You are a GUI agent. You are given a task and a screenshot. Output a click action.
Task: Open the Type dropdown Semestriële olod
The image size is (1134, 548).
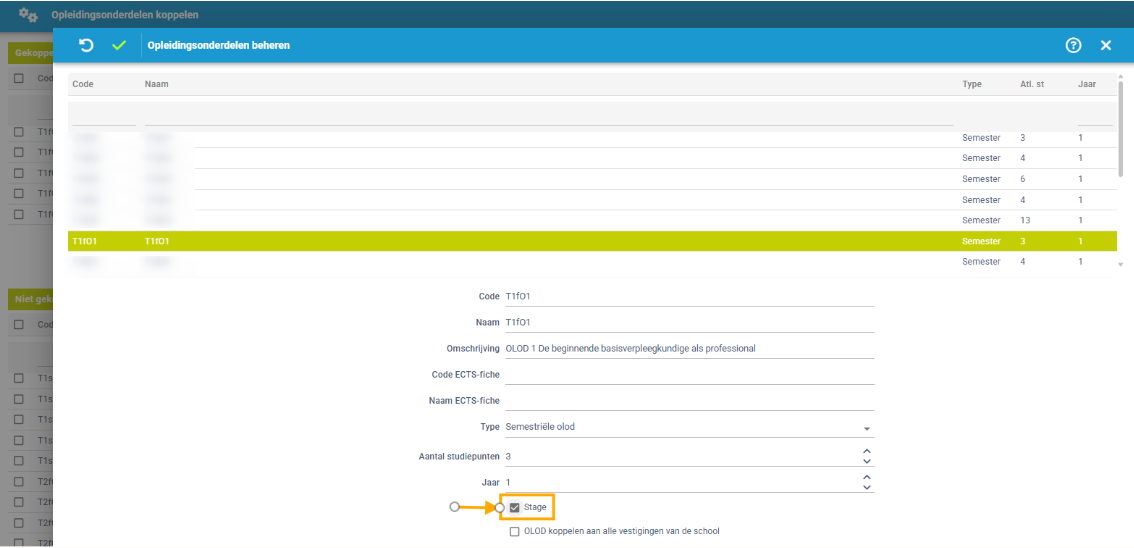point(688,427)
